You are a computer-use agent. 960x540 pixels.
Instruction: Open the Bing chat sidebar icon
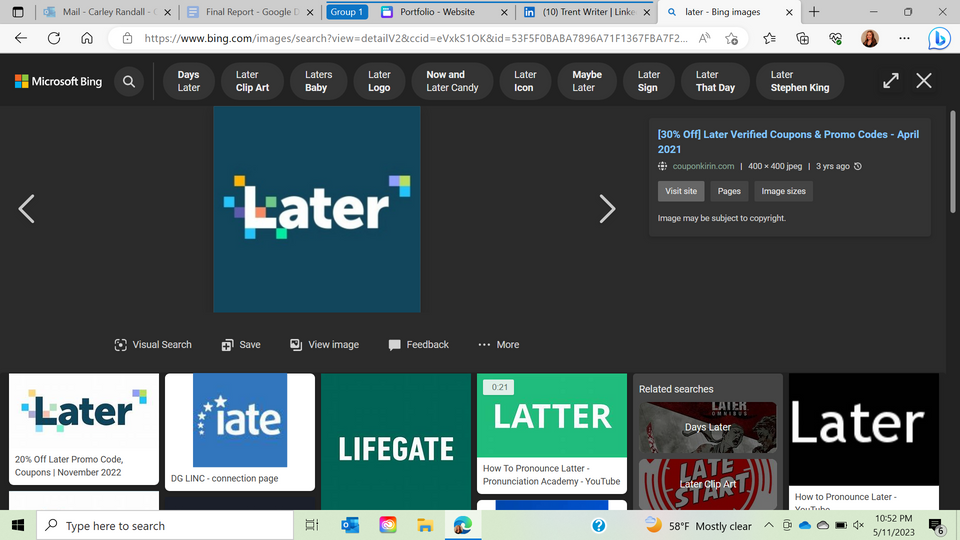tap(939, 39)
